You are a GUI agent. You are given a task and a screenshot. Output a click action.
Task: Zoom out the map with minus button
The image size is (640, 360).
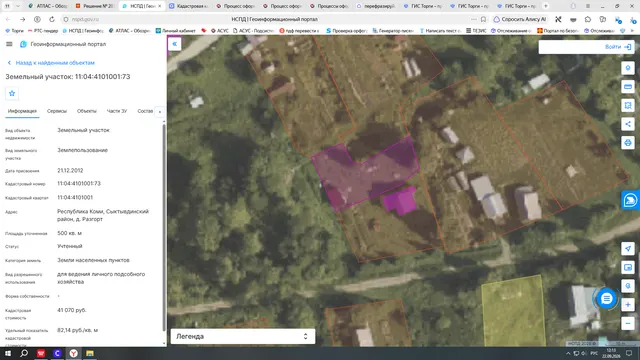628,323
